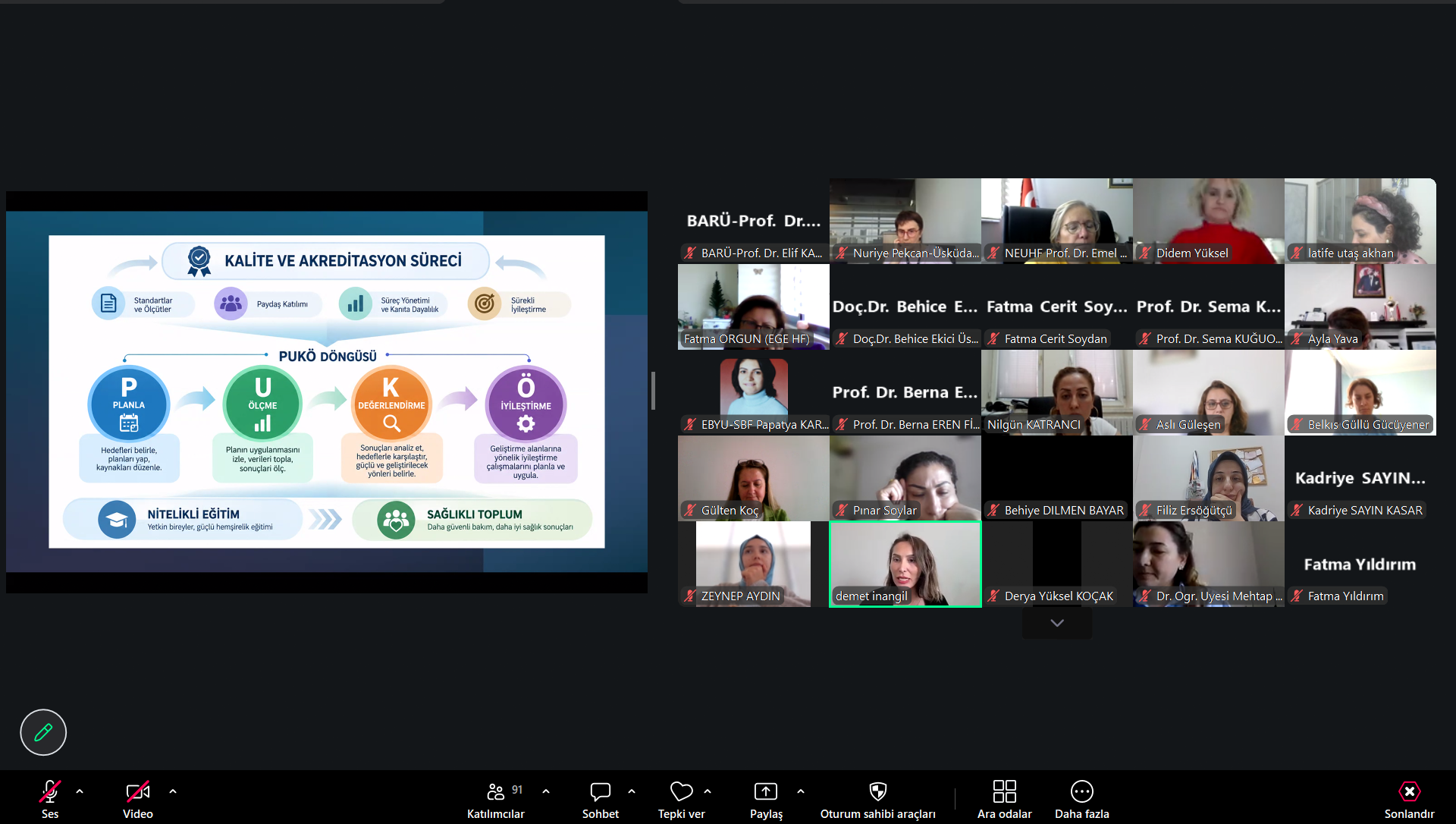
Task: Click the green annotation pencil button
Action: tap(43, 732)
